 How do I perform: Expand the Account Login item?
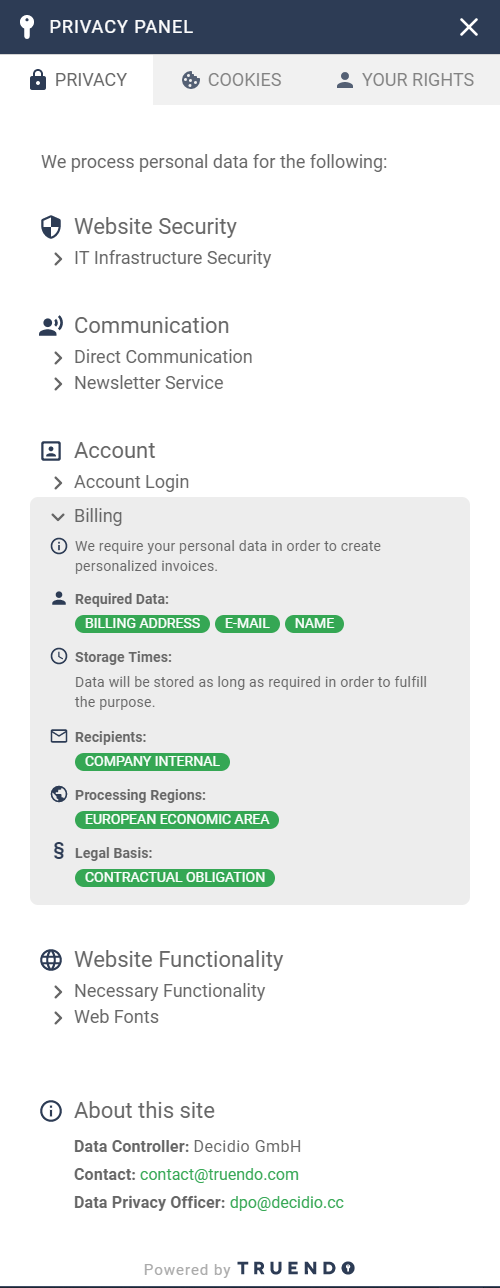121,482
